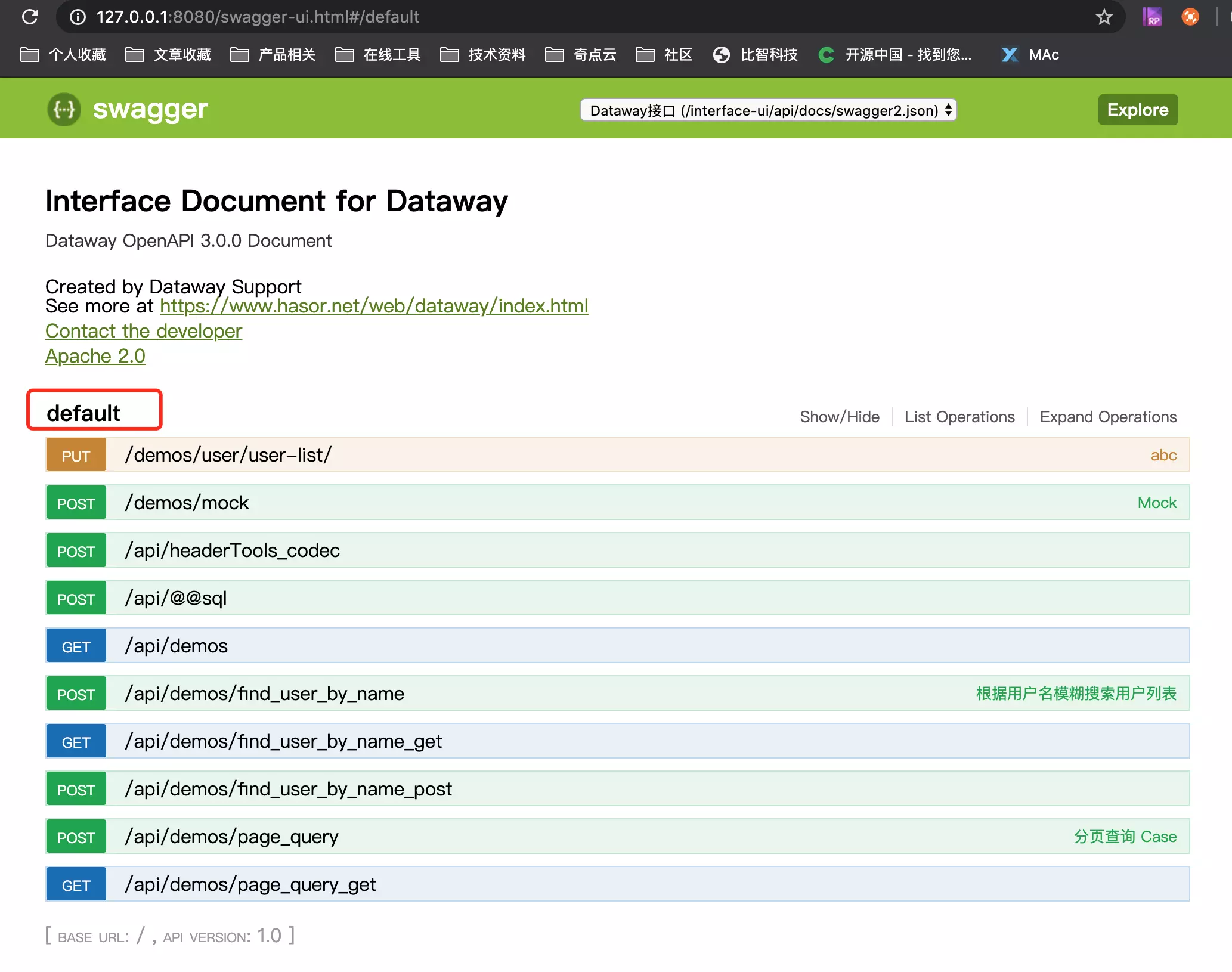The width and height of the screenshot is (1232, 972).
Task: Click the bookmark star icon
Action: click(x=1104, y=17)
